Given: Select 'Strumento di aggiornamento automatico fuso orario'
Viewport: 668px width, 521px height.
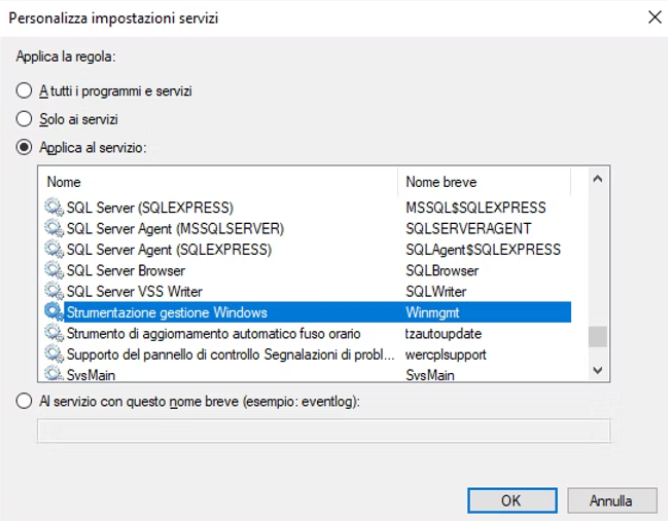Looking at the screenshot, I should pyautogui.click(x=213, y=333).
